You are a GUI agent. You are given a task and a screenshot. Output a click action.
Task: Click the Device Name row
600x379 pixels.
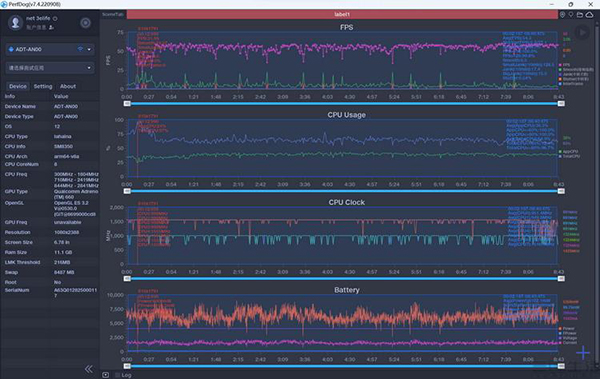coord(50,106)
